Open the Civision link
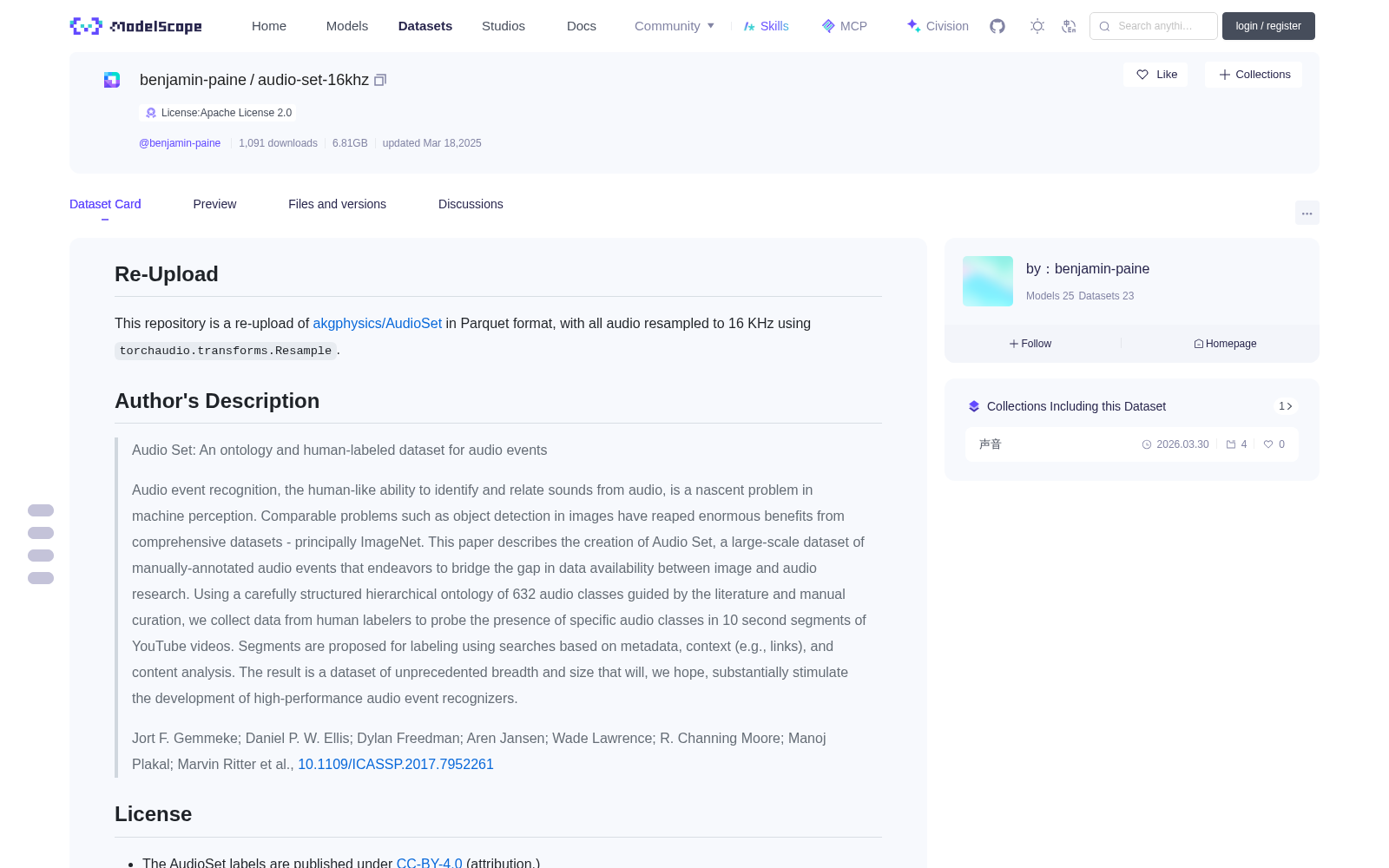 tap(938, 26)
